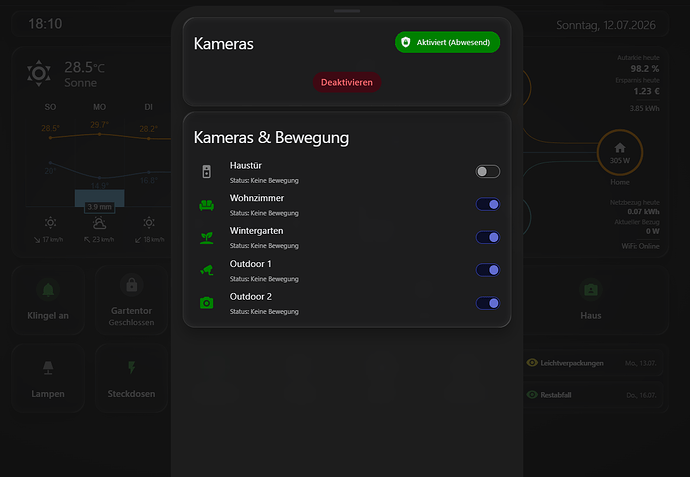Click the drag handle atop the popup
The height and width of the screenshot is (477, 690).
click(347, 11)
